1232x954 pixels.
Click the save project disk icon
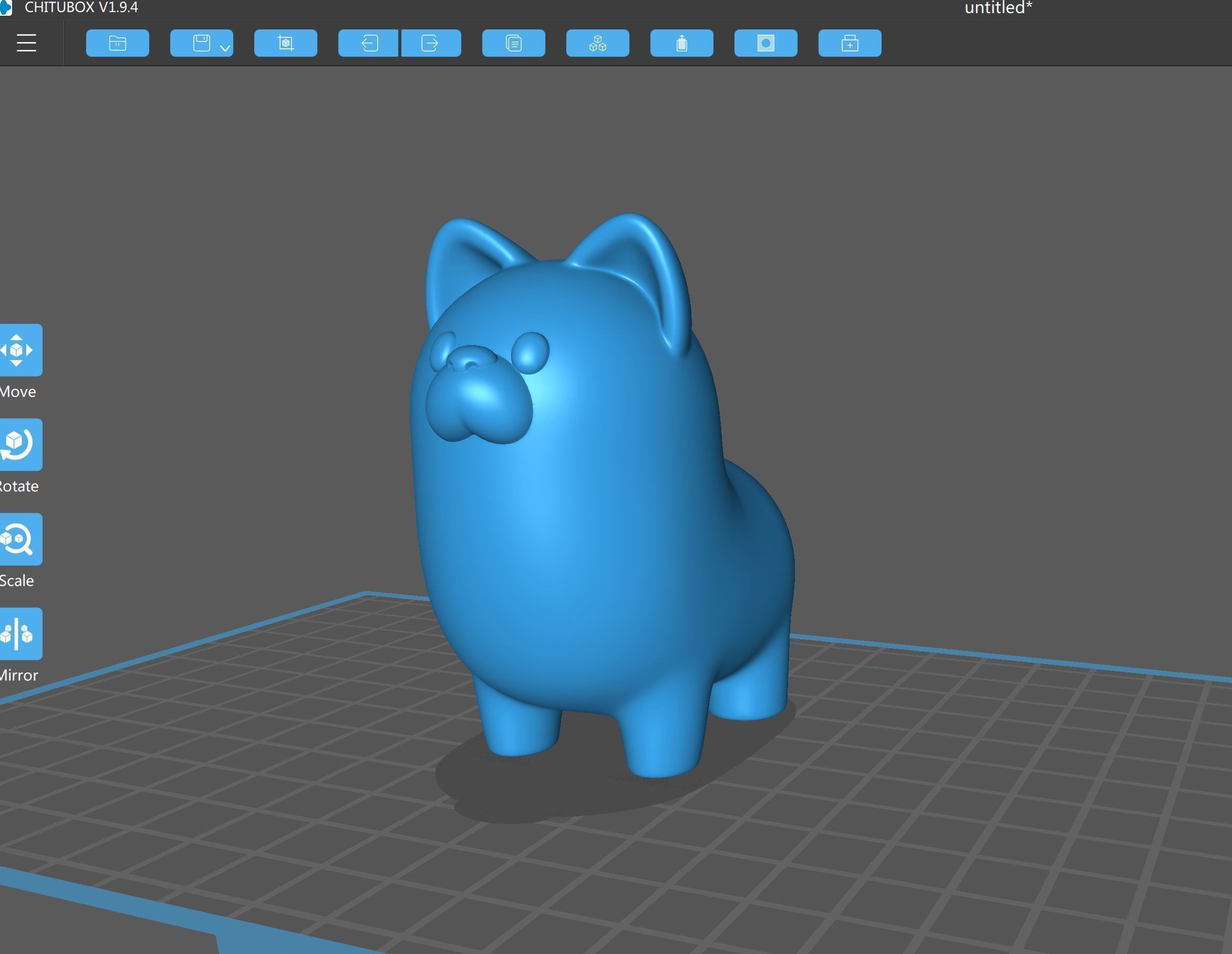click(201, 43)
